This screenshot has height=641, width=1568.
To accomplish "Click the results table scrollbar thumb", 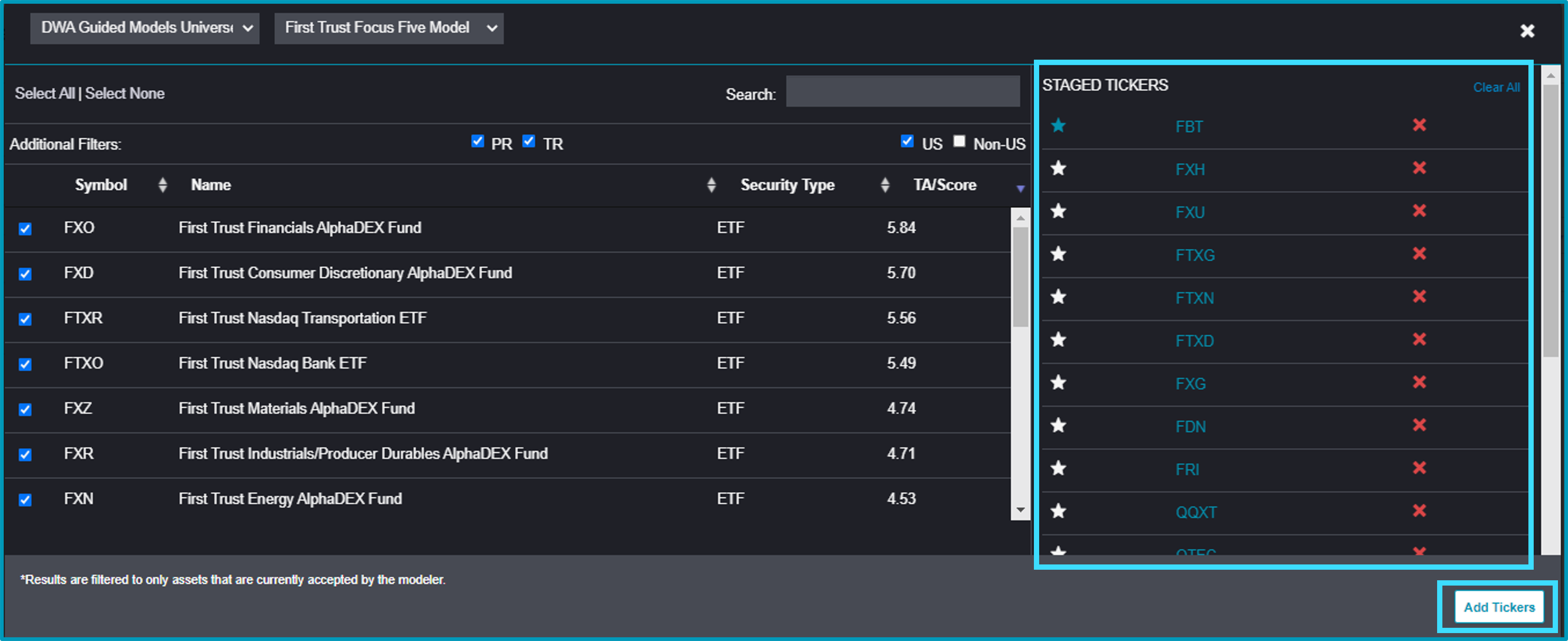I will click(1020, 277).
